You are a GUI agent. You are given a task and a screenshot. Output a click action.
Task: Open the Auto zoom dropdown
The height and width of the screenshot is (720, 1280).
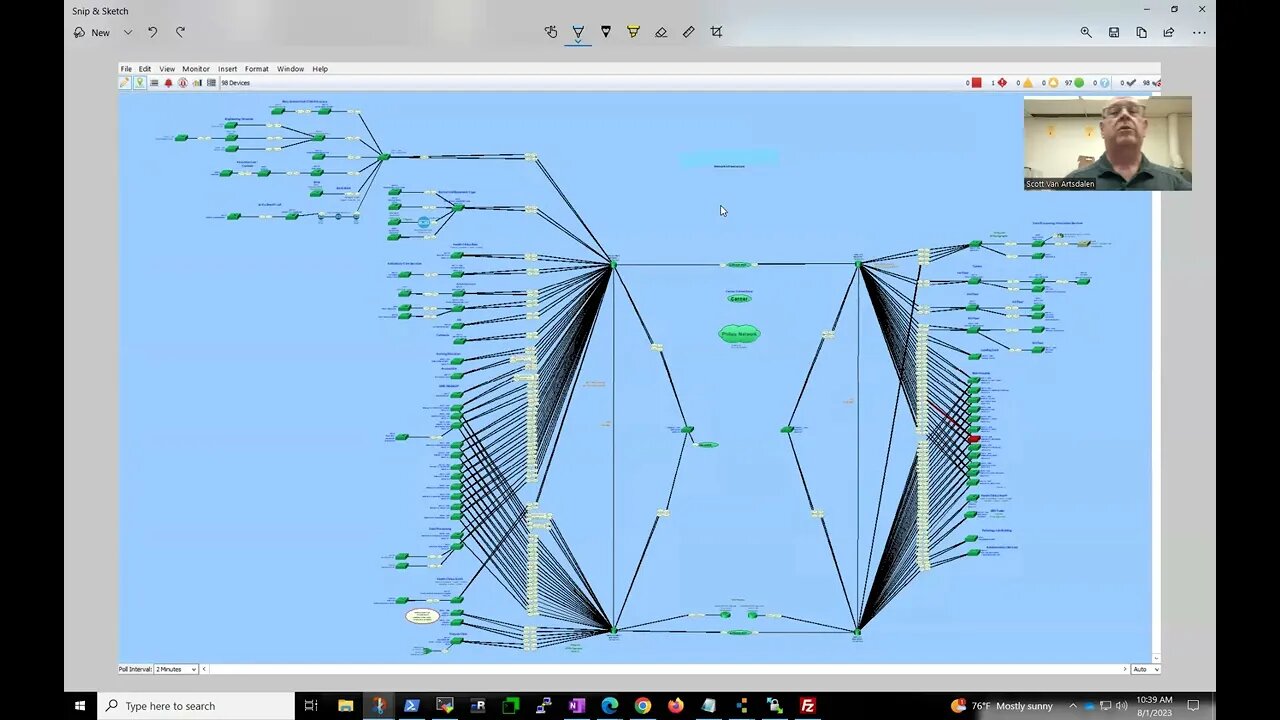[1145, 669]
